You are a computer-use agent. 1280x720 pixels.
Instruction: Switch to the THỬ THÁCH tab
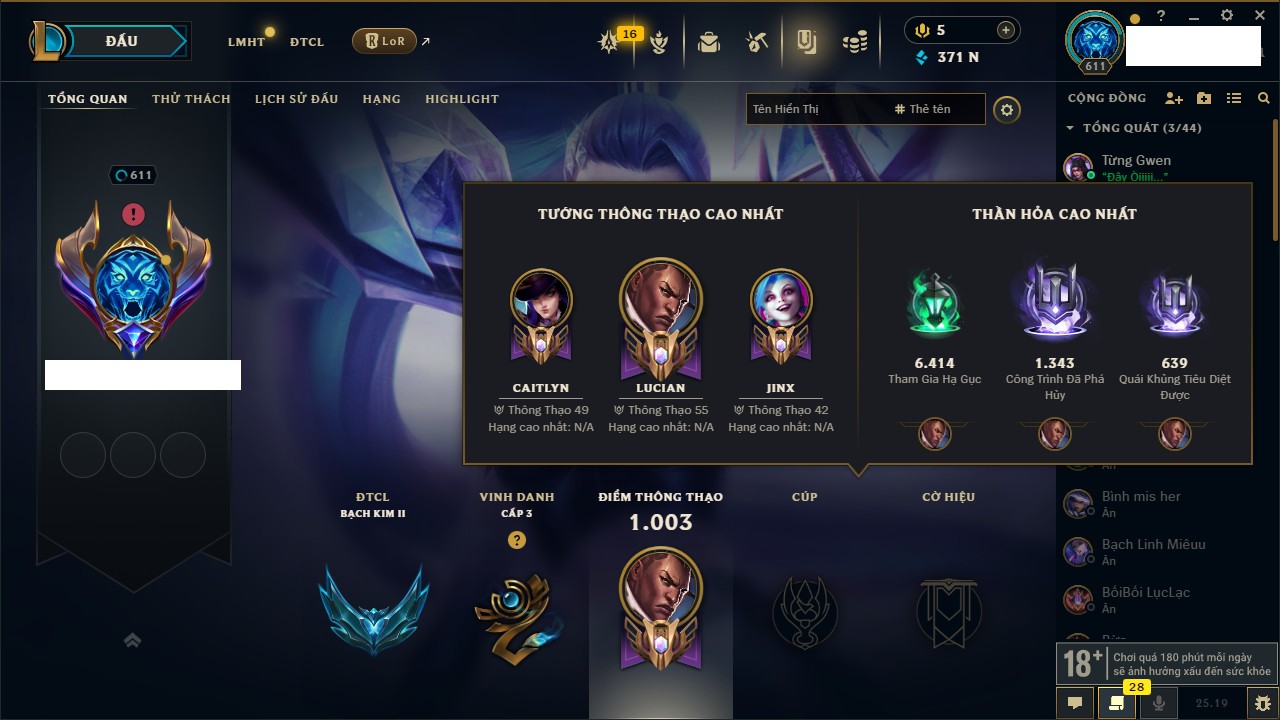click(191, 99)
